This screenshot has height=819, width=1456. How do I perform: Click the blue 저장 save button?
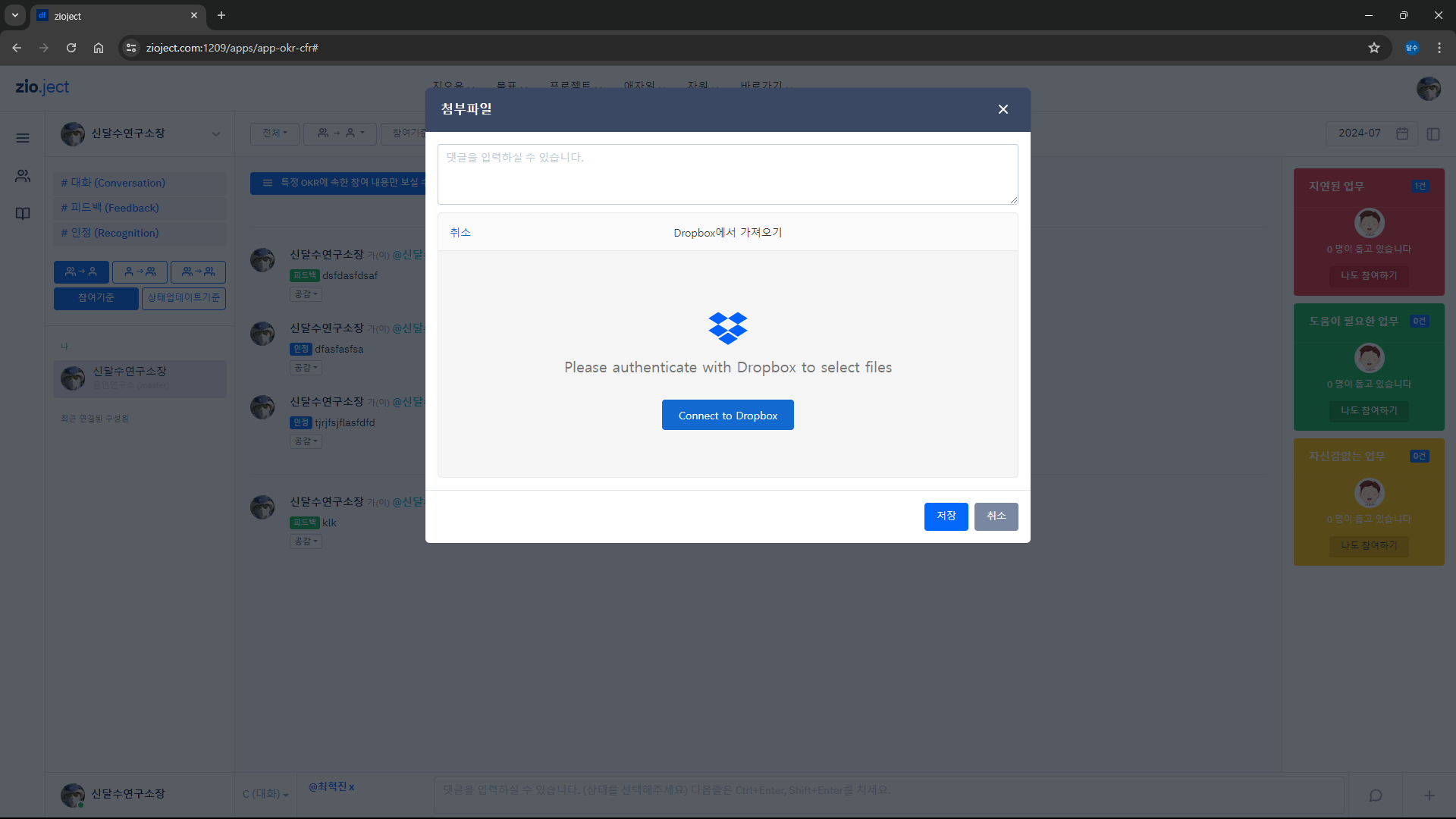point(946,516)
